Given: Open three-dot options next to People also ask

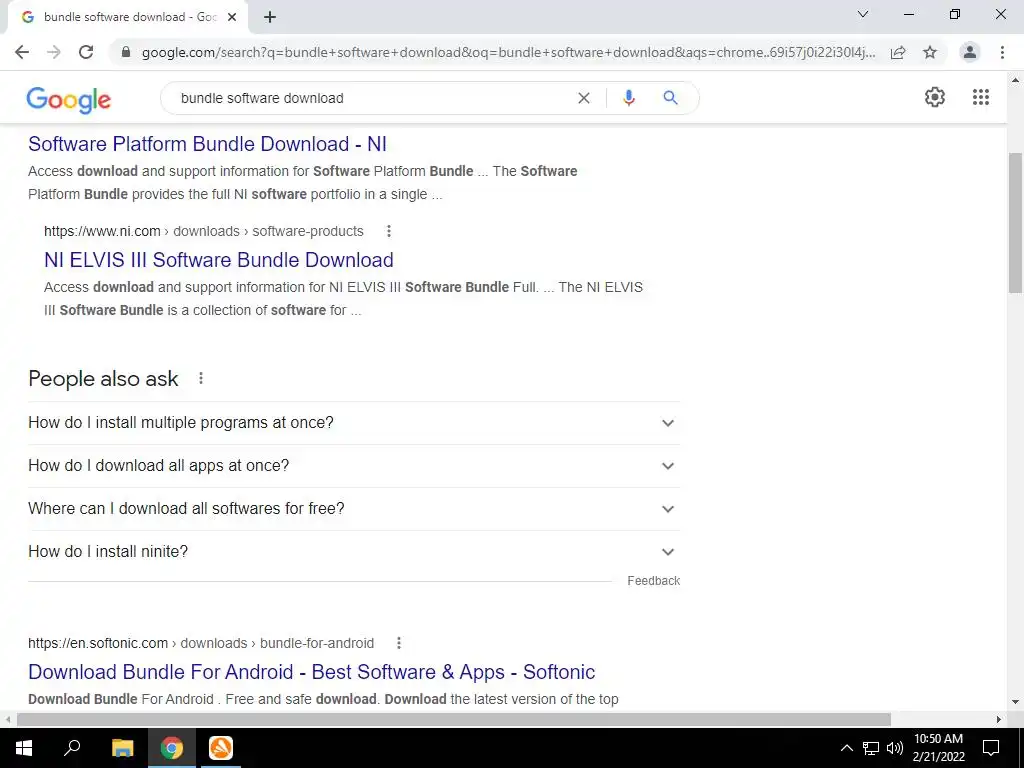Looking at the screenshot, I should click(x=201, y=378).
